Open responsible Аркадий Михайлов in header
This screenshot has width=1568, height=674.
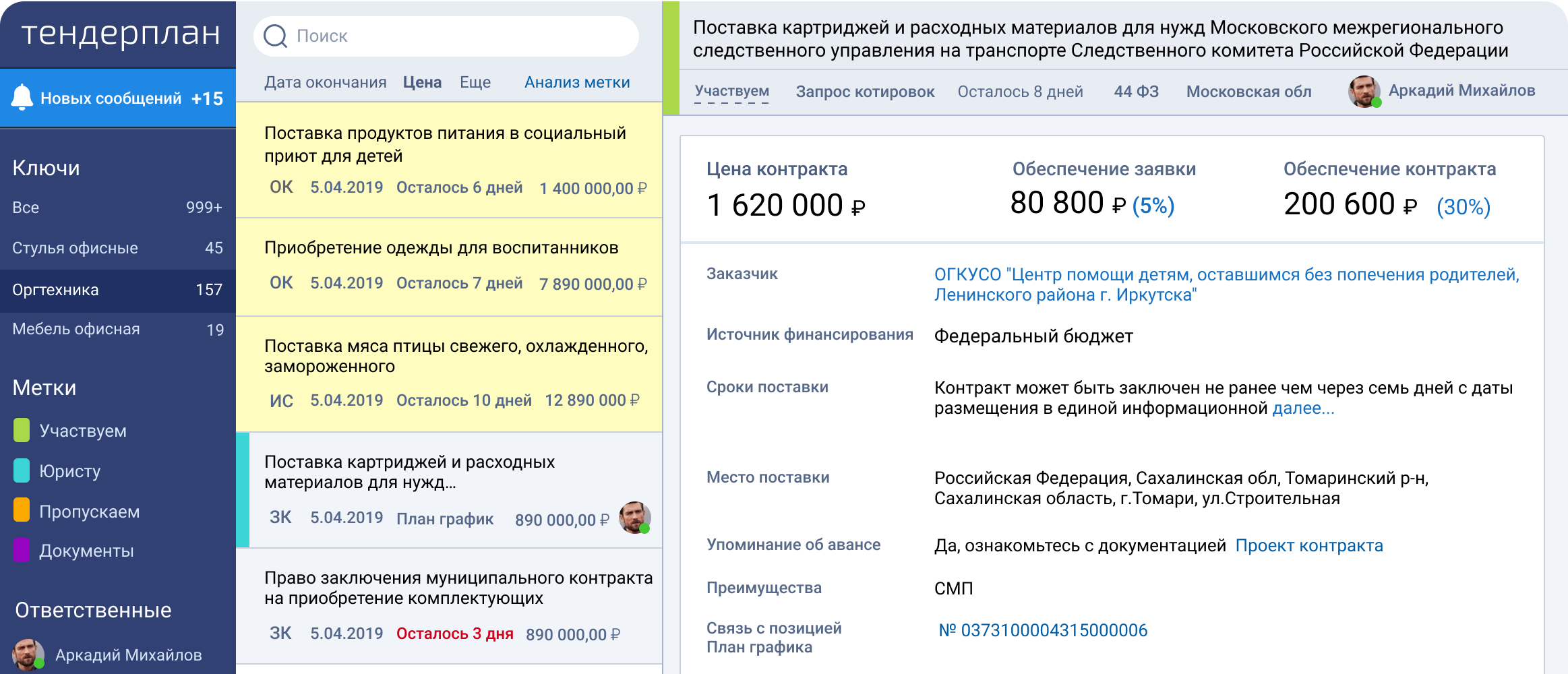pos(1462,90)
